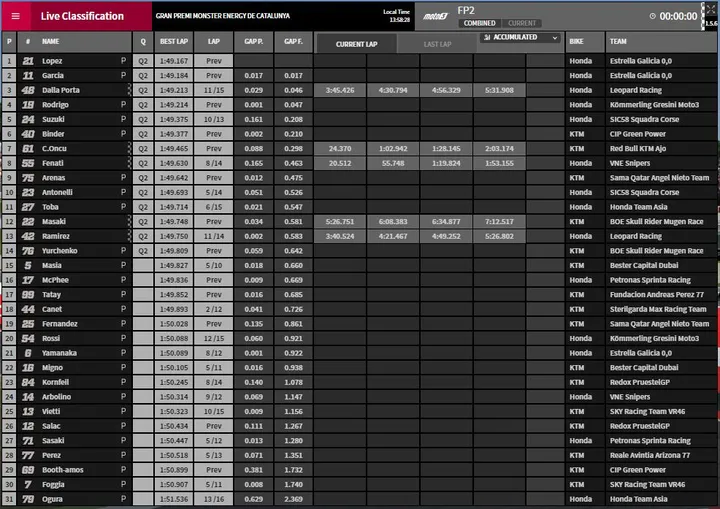Click the Lap column header
This screenshot has width=720, height=509.
point(214,41)
